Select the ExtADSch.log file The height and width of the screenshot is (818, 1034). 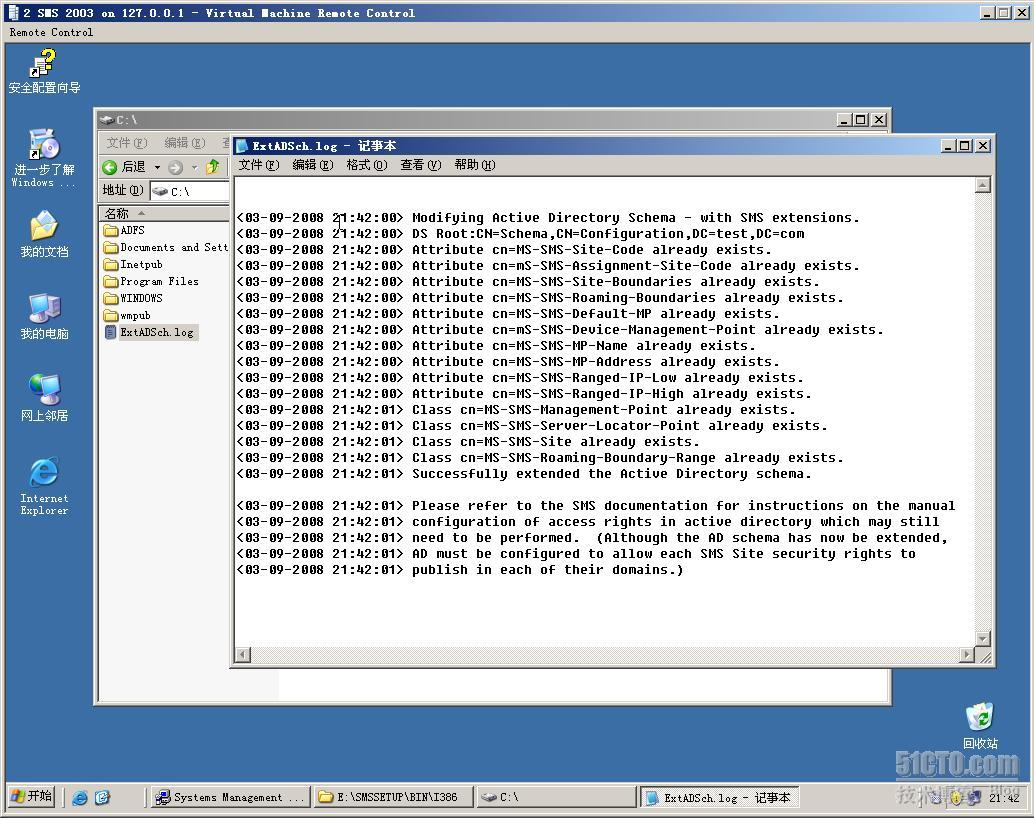coord(150,332)
